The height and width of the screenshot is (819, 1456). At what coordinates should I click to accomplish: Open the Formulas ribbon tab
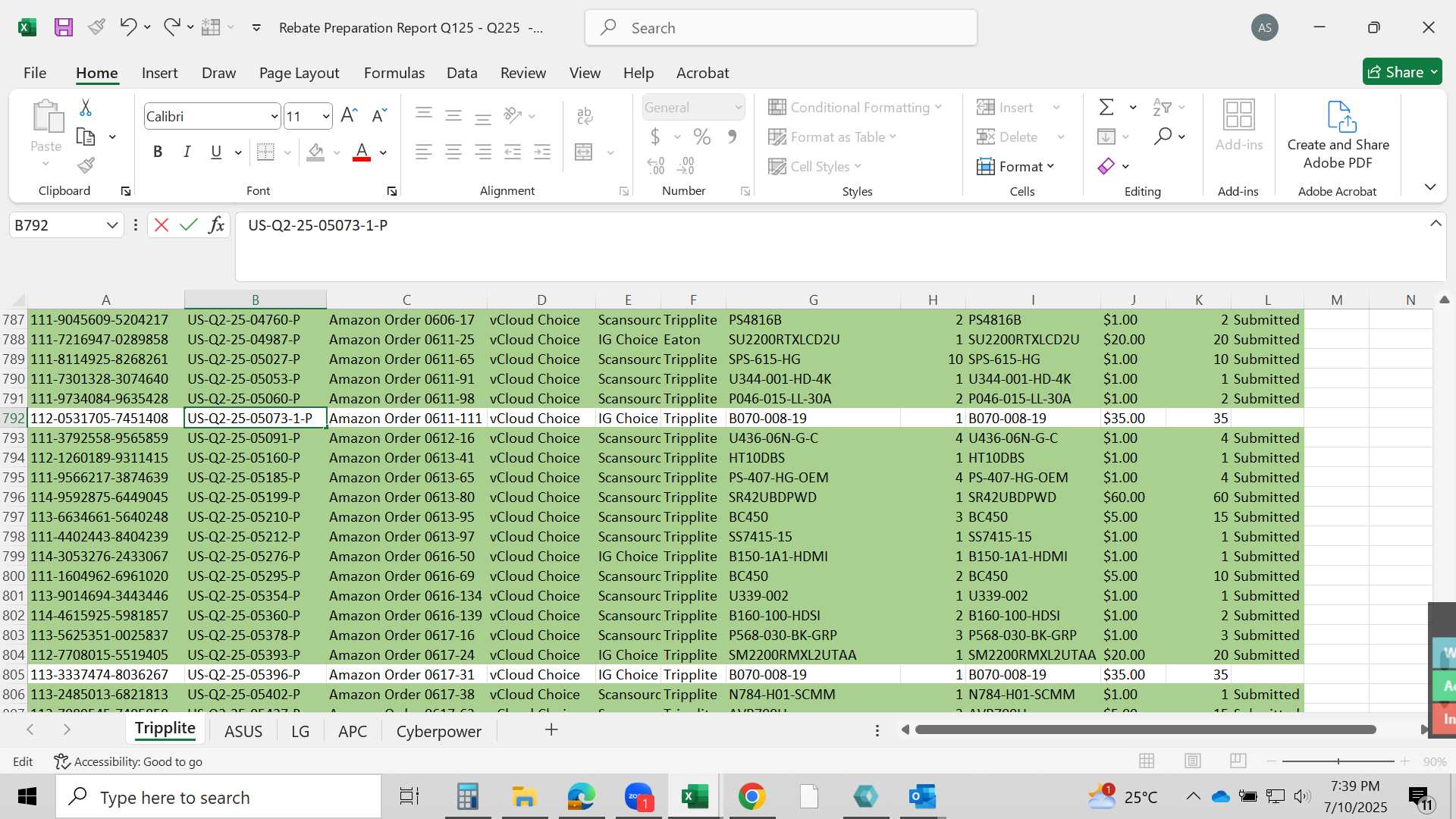click(x=394, y=73)
